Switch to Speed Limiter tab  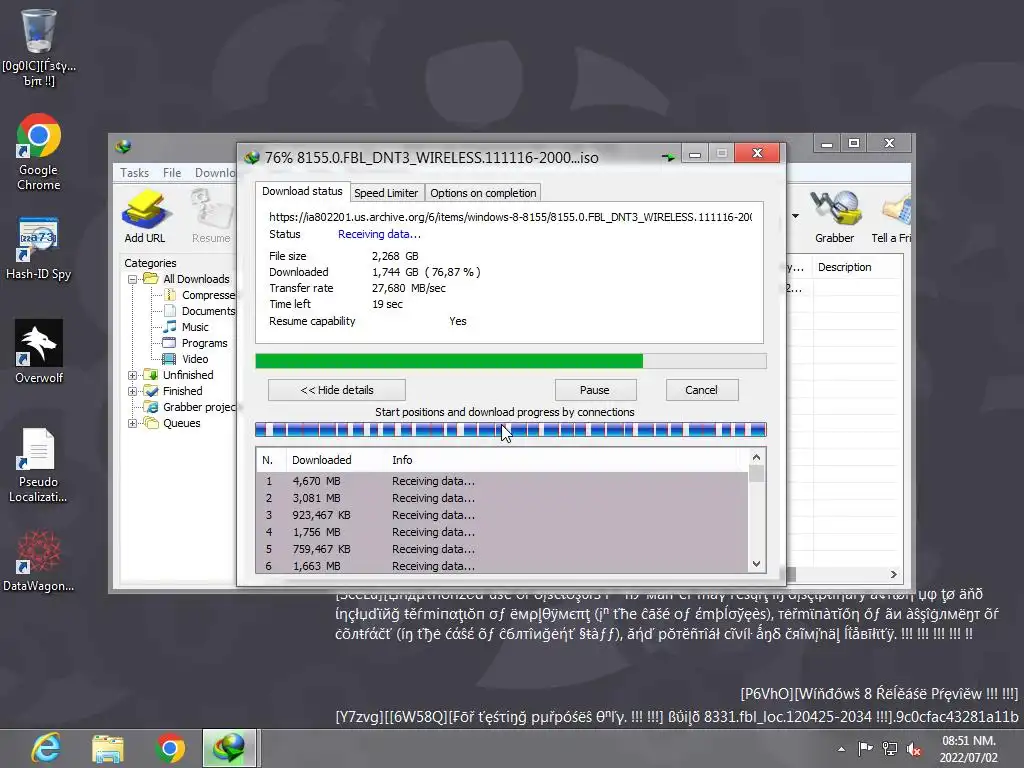click(386, 193)
